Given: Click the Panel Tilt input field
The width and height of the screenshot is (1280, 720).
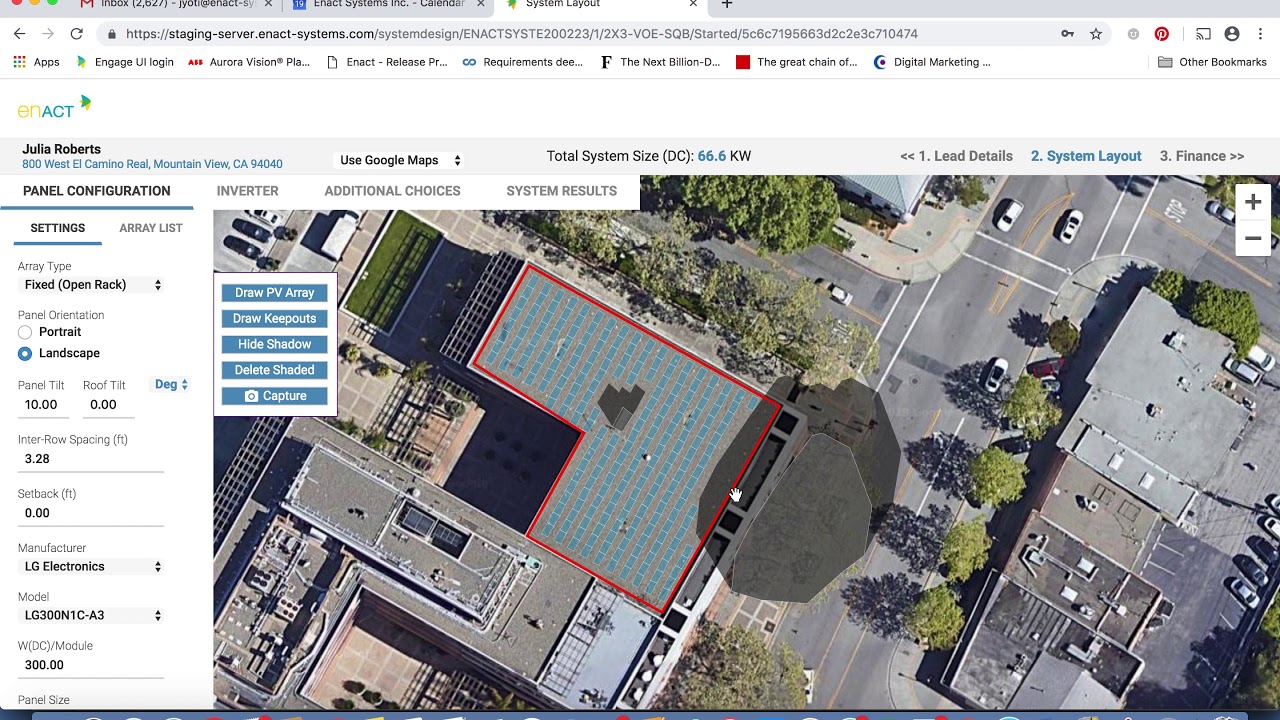Looking at the screenshot, I should (43, 405).
